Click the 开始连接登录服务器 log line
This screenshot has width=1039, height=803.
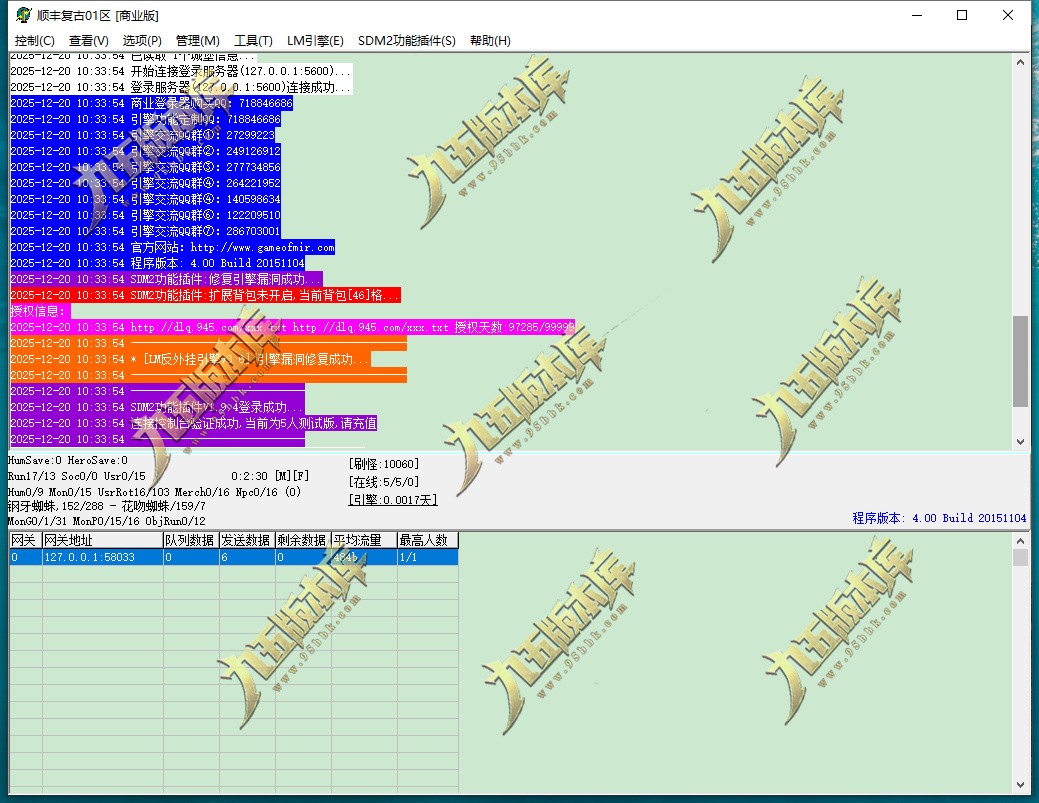(181, 71)
